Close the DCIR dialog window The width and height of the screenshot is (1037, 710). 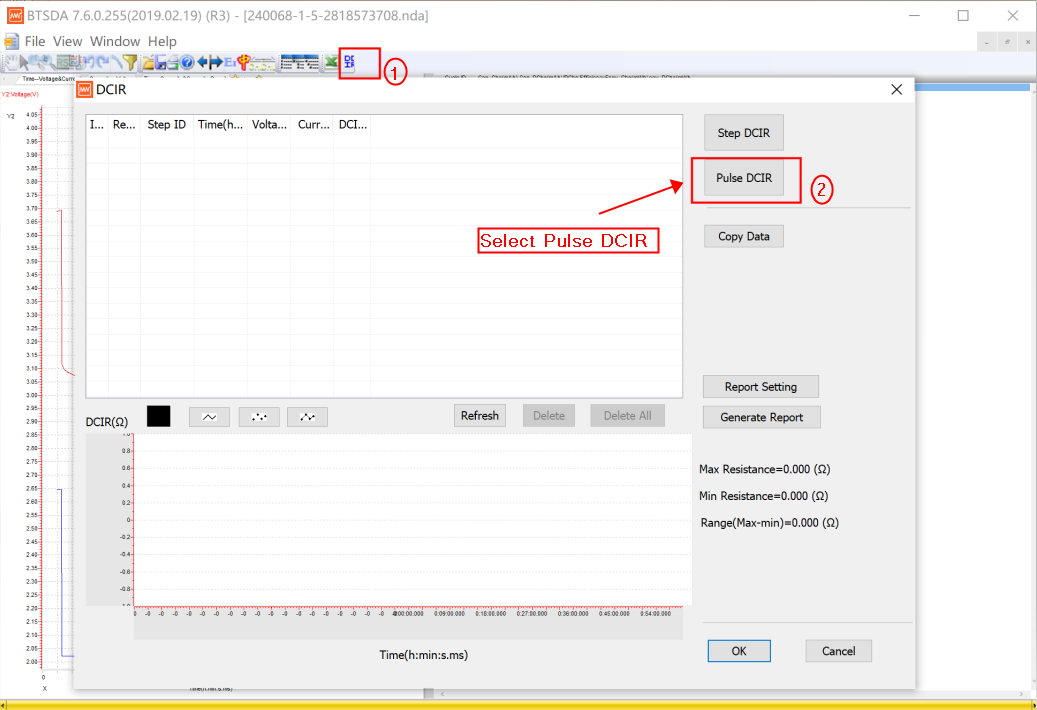click(896, 89)
